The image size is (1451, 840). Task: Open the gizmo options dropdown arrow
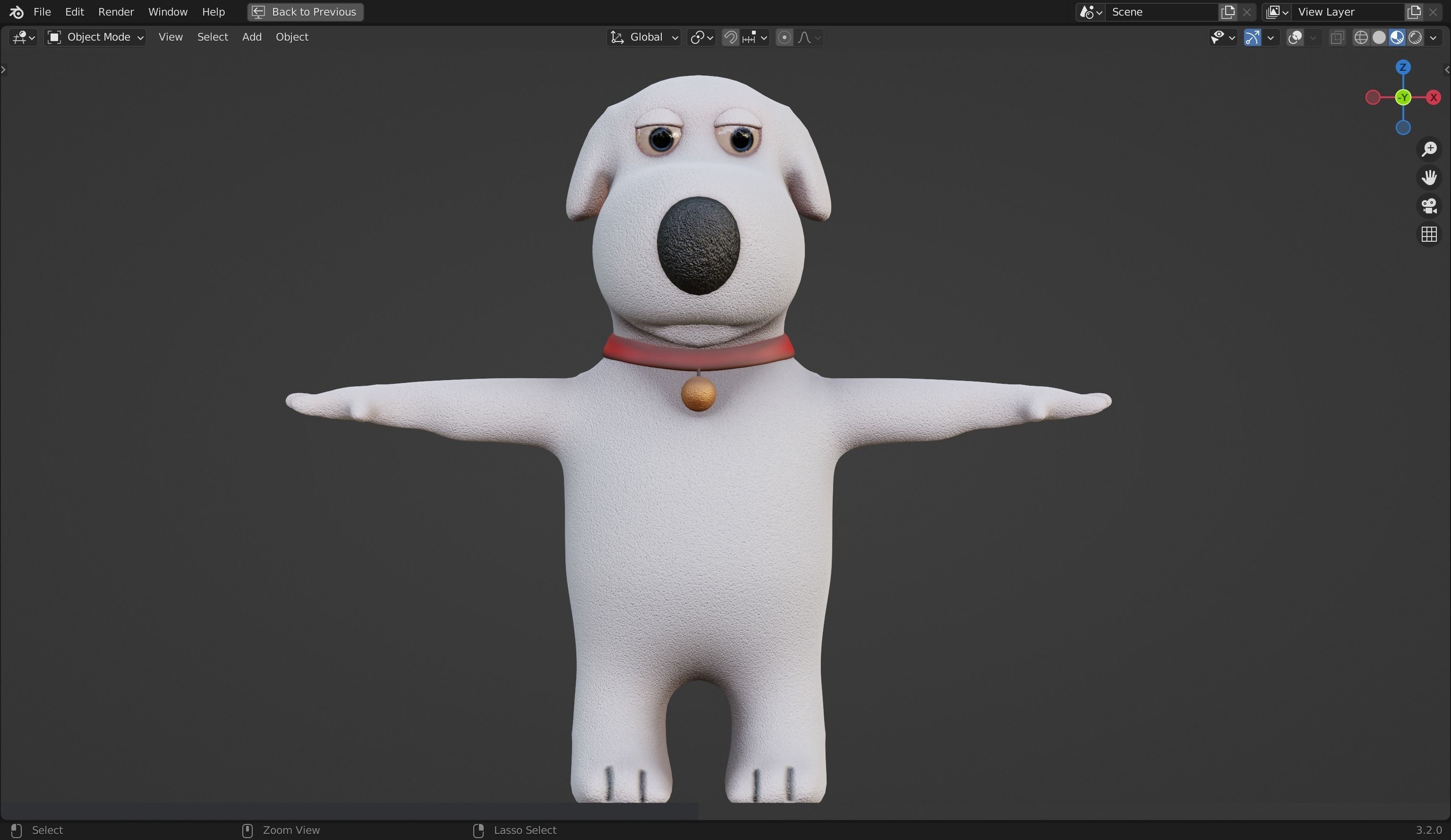[x=1271, y=37]
